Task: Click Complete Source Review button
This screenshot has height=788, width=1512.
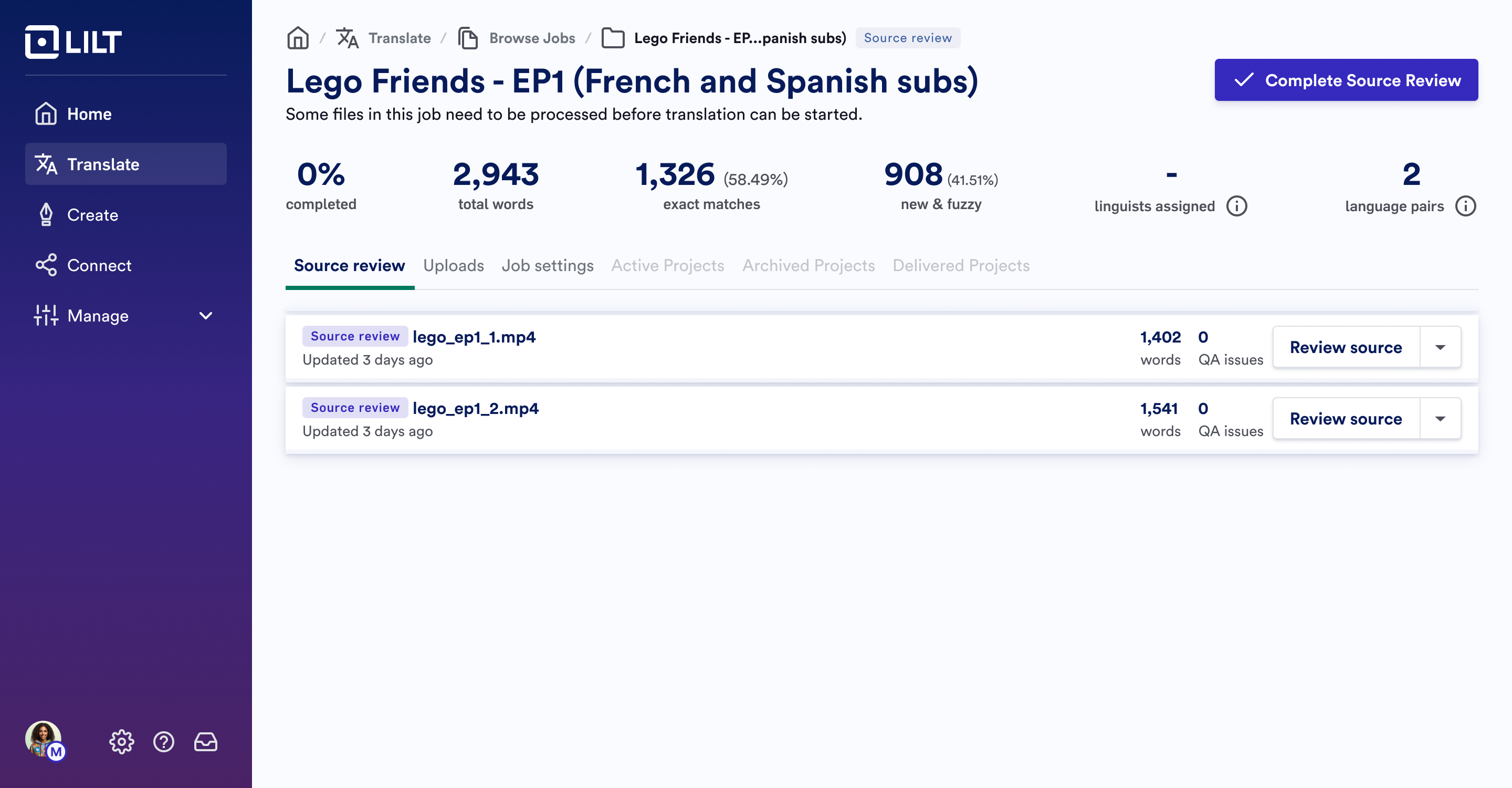Action: 1346,80
